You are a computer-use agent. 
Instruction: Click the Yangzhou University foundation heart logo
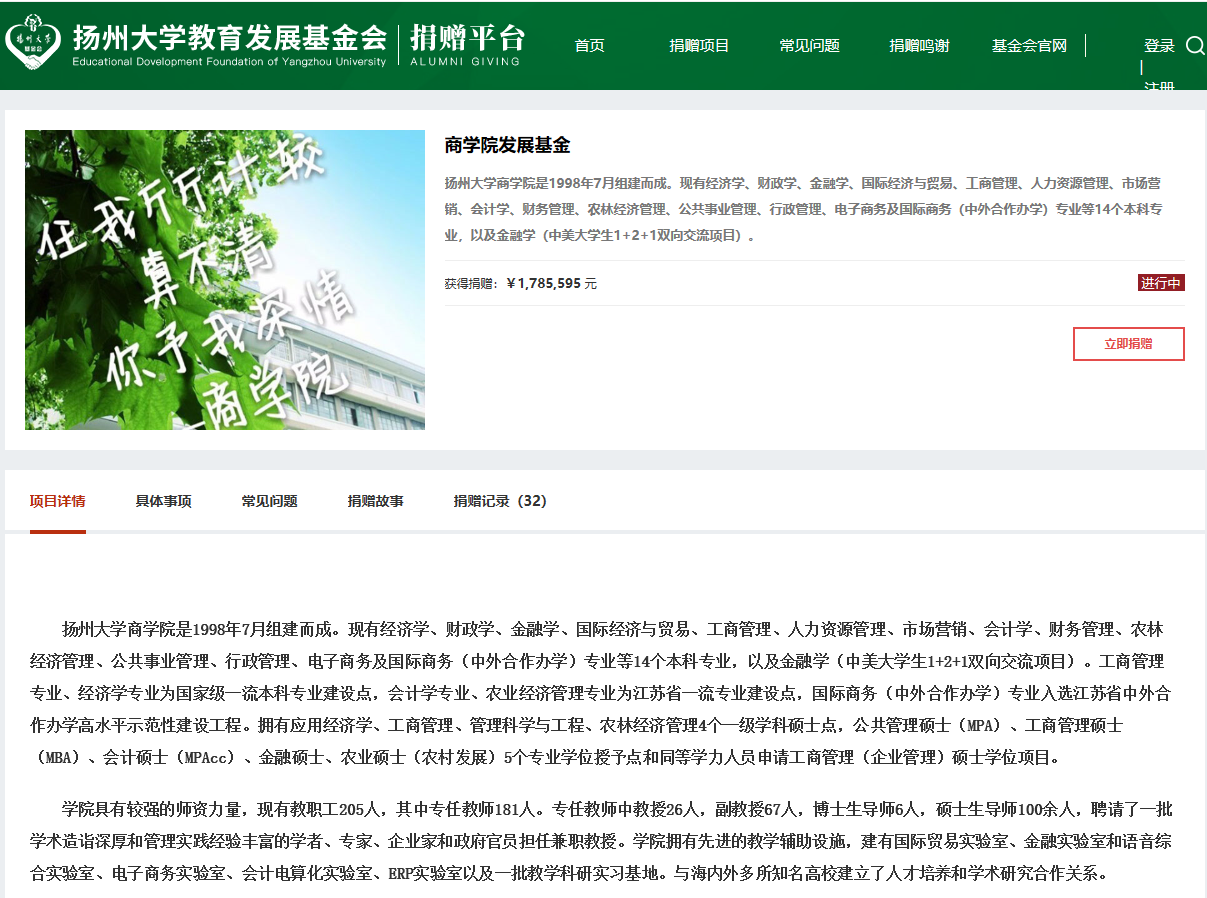[x=33, y=45]
